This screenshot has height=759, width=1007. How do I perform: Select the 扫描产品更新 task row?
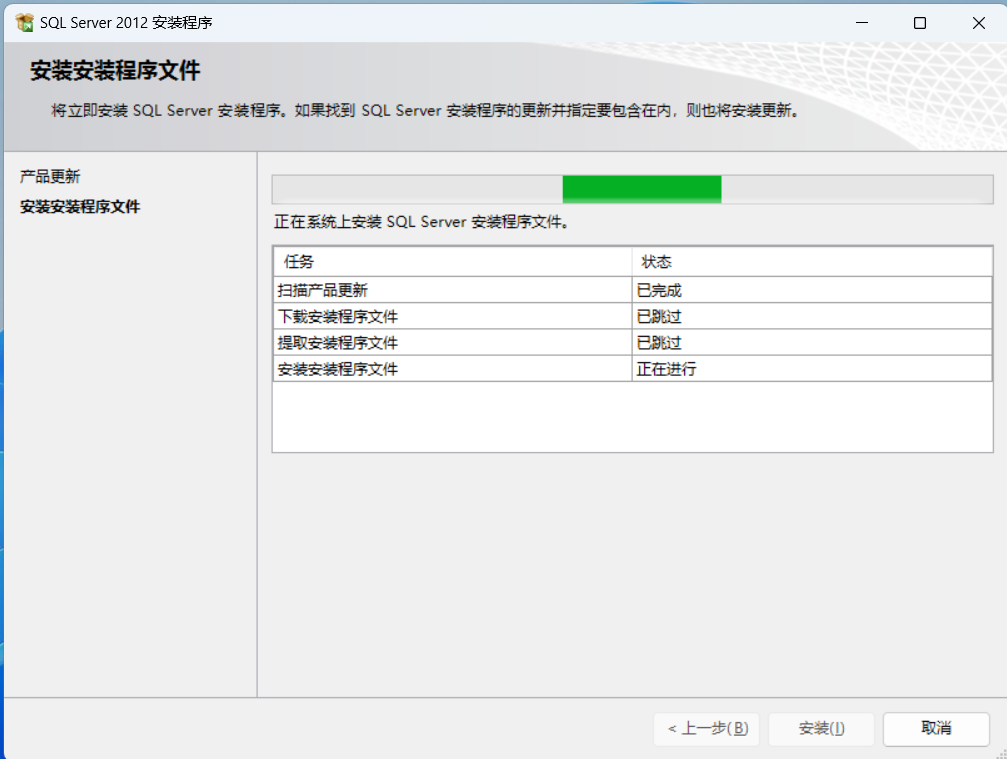click(633, 290)
